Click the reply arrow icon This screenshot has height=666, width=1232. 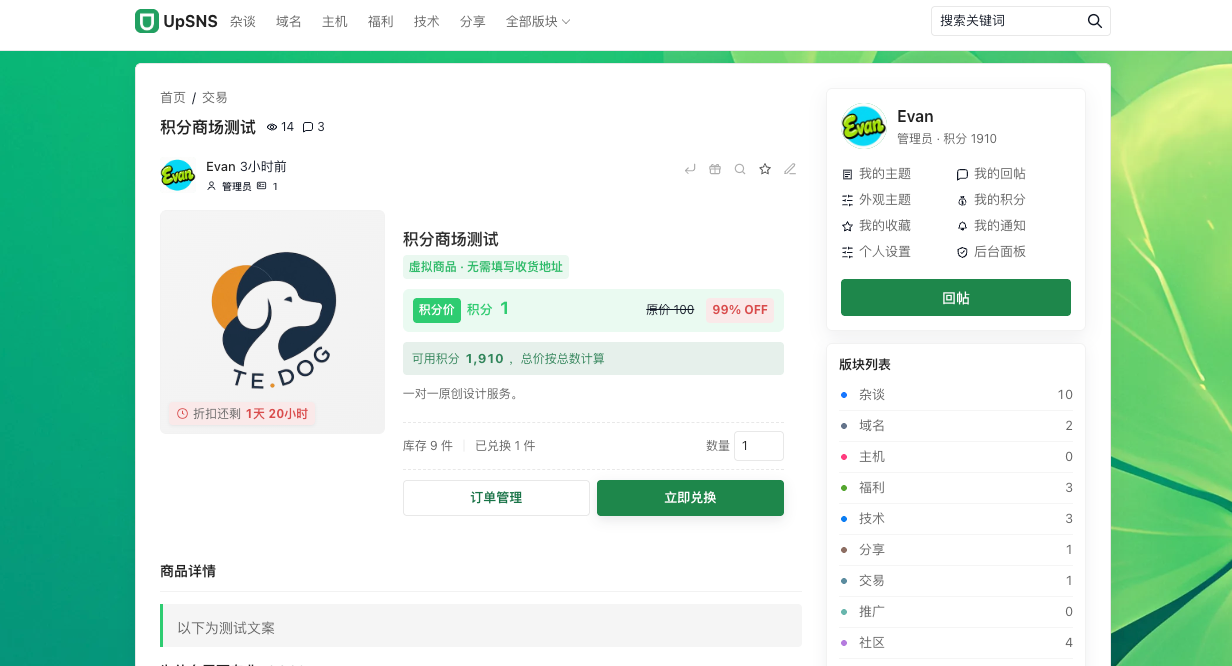[690, 169]
